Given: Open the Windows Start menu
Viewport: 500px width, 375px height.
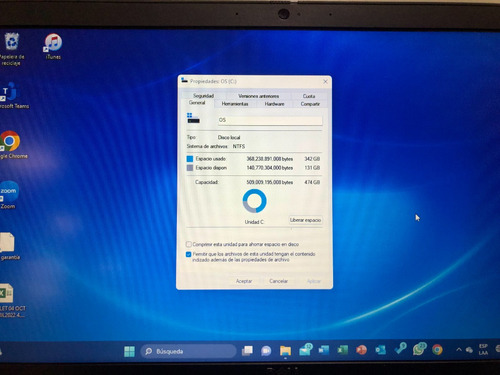Looking at the screenshot, I should click(x=129, y=351).
